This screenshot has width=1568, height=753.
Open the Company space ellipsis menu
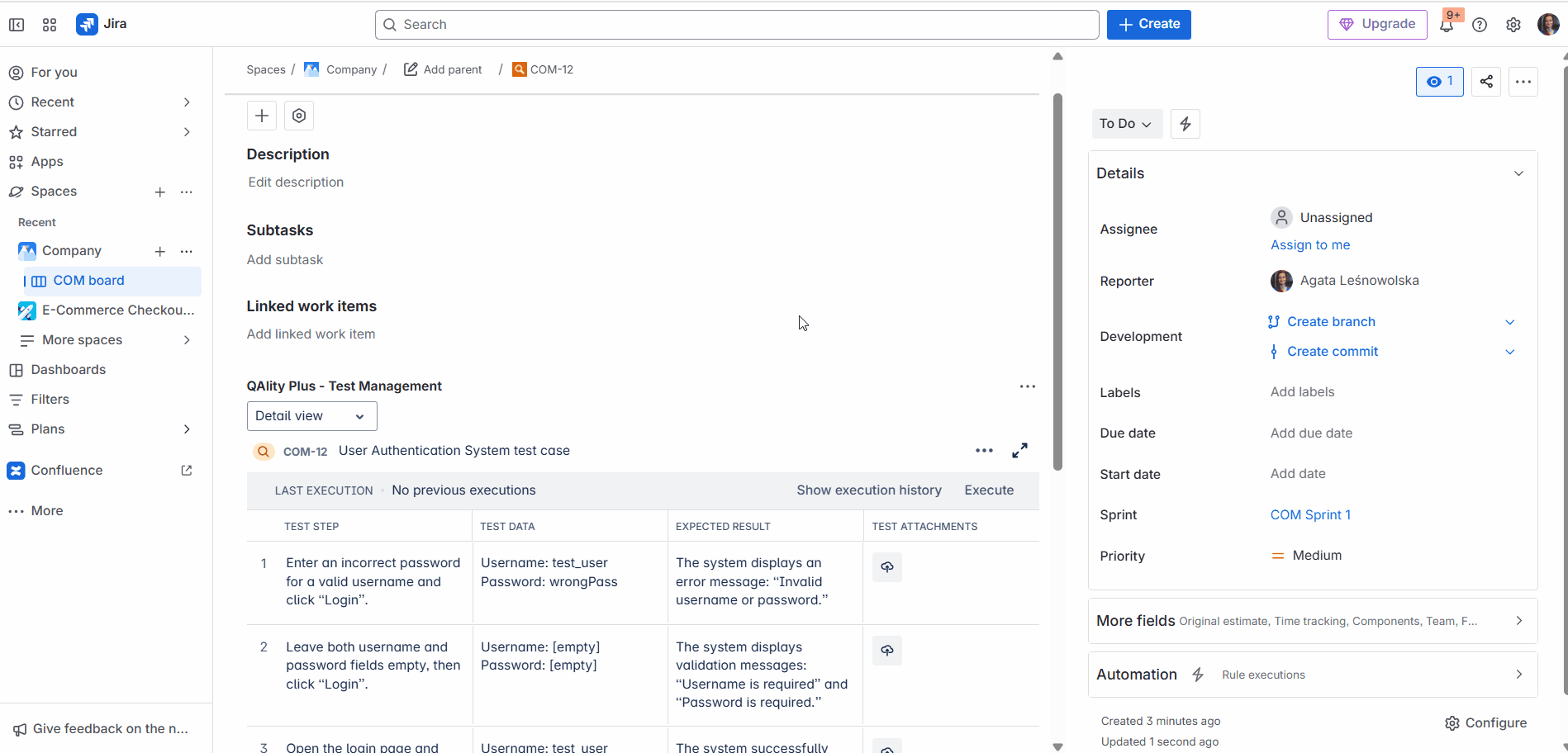coord(187,252)
